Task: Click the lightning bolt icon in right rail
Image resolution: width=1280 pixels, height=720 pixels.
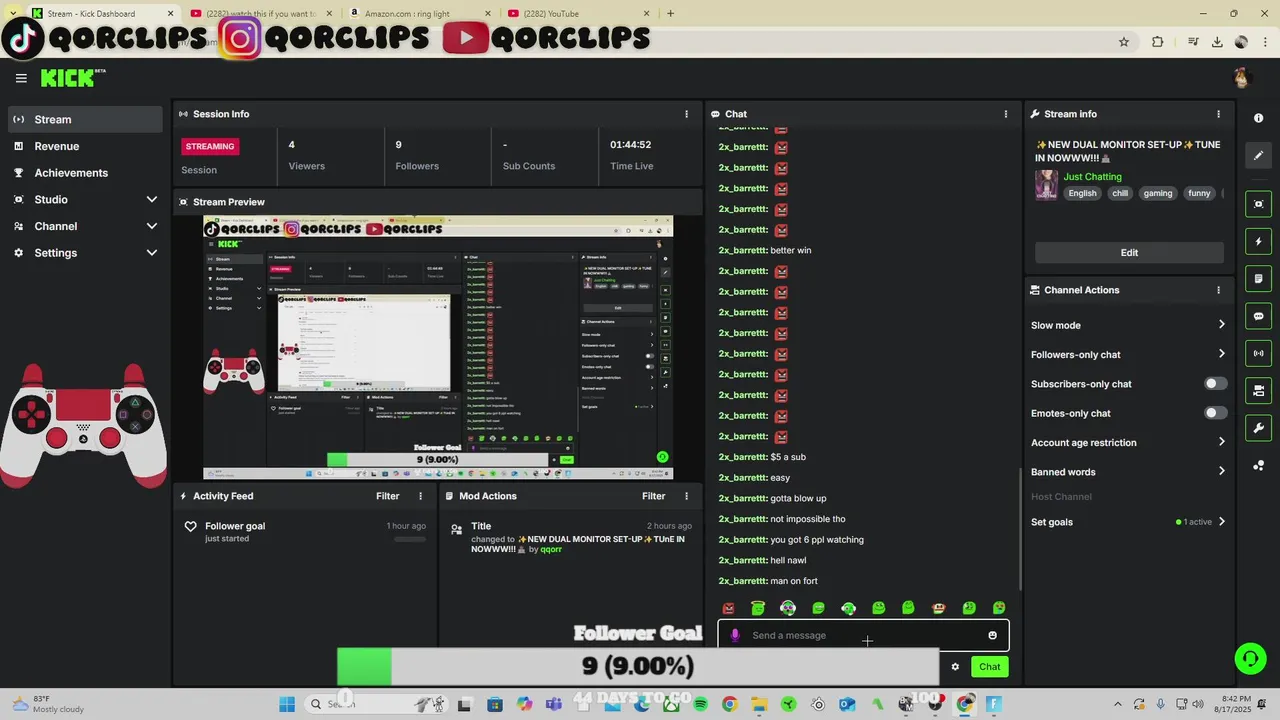Action: (1258, 241)
